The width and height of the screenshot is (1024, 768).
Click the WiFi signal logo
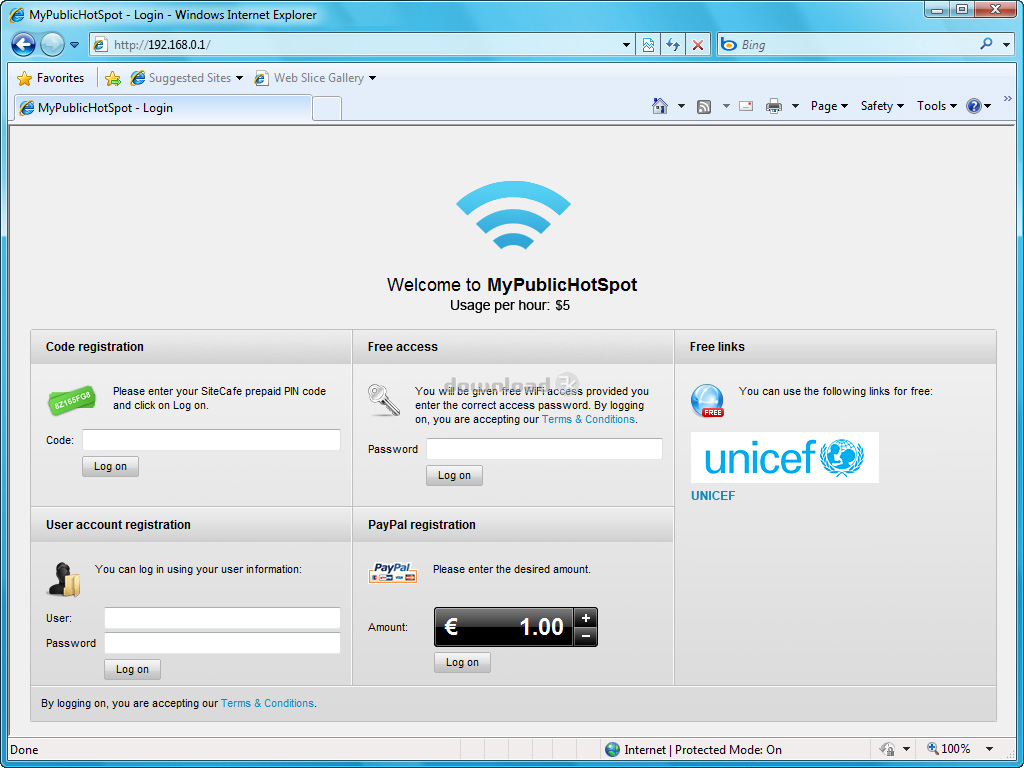click(x=513, y=214)
